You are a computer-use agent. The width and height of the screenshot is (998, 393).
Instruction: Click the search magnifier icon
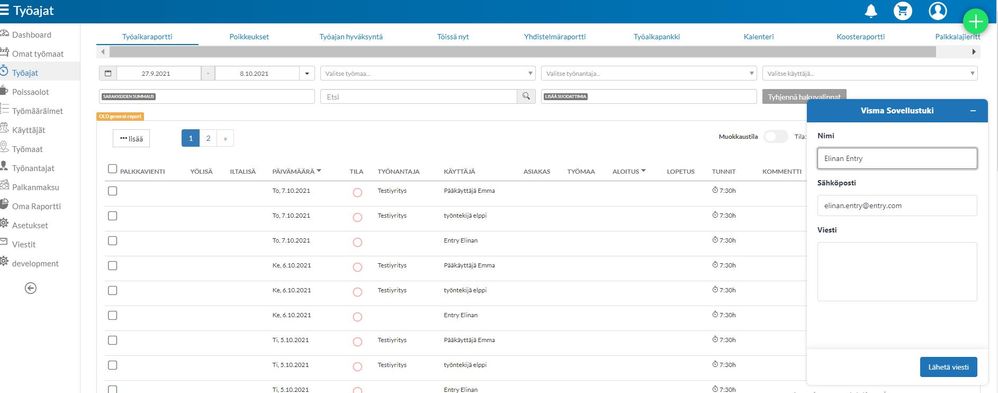526,96
